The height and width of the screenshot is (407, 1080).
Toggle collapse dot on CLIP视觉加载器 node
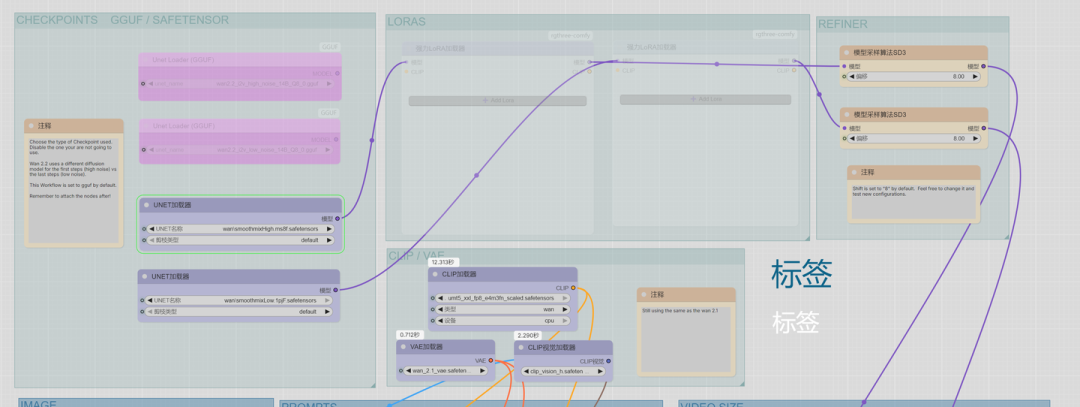522,348
